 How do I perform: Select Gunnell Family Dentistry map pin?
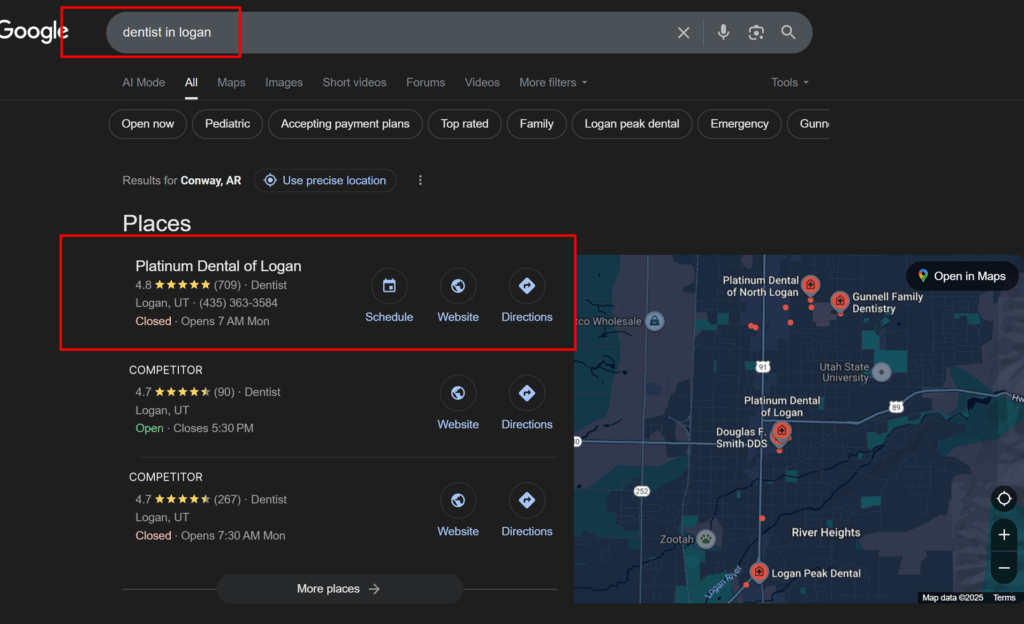(x=840, y=302)
